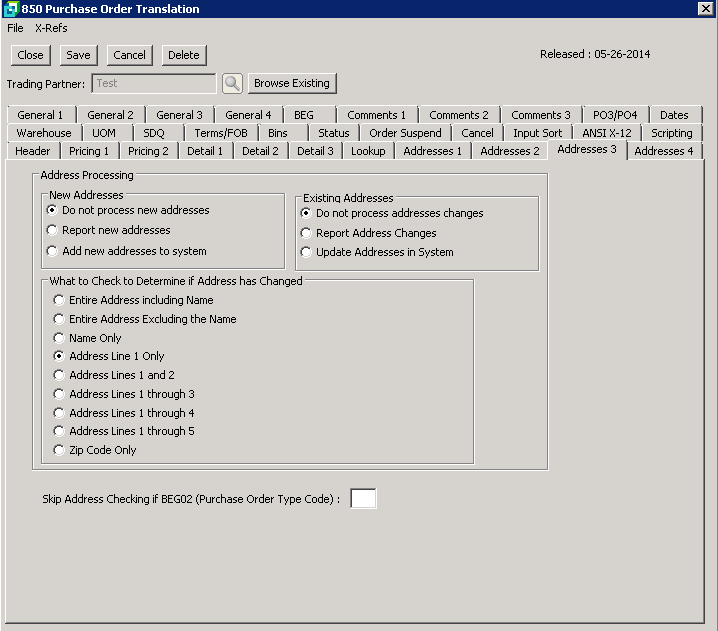718x631 pixels.
Task: Open the File menu
Action: pyautogui.click(x=15, y=28)
